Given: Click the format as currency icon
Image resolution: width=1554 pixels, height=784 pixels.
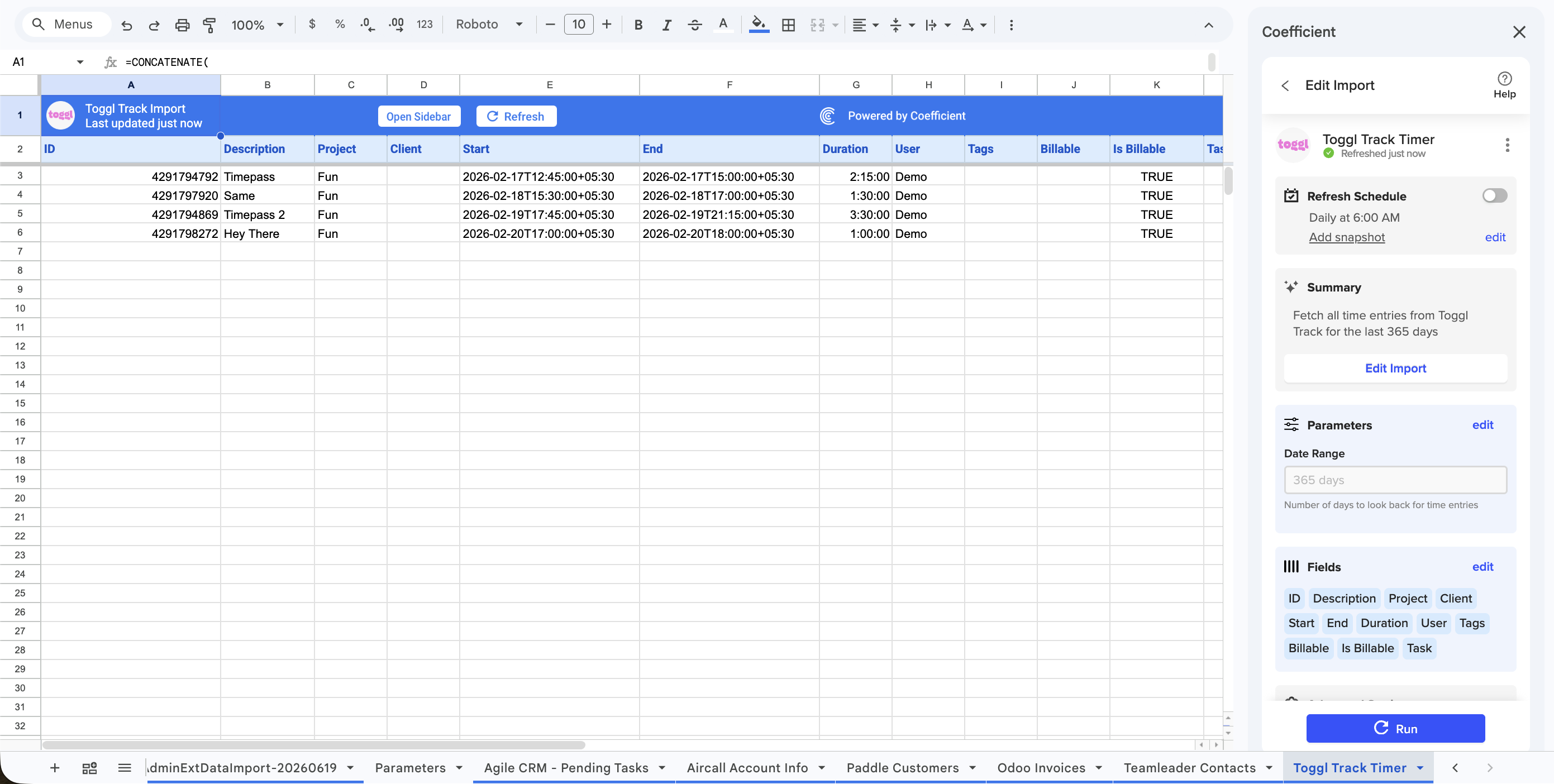Looking at the screenshot, I should click(x=312, y=24).
